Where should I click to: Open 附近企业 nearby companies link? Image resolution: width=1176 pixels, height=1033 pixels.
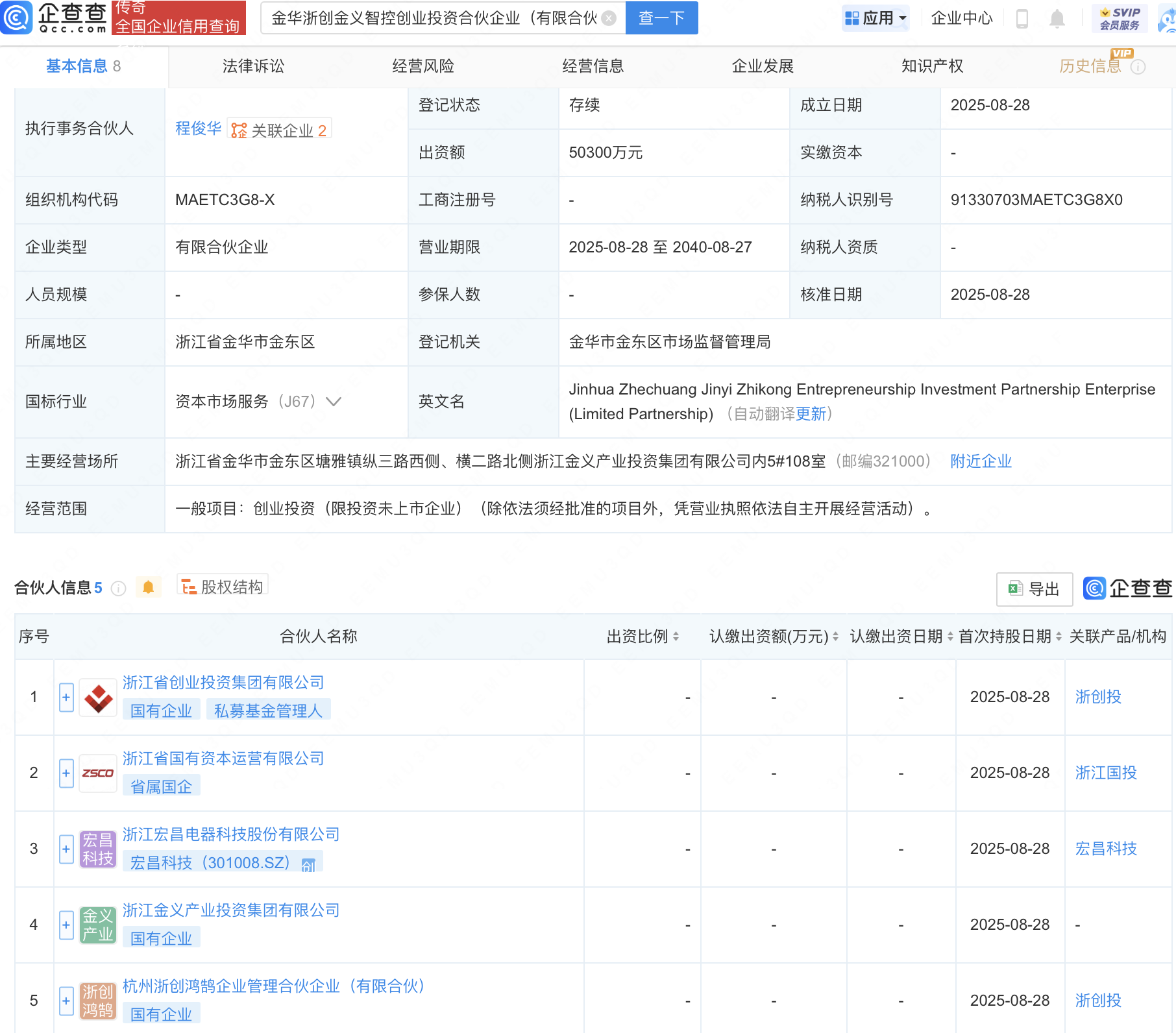point(981,461)
